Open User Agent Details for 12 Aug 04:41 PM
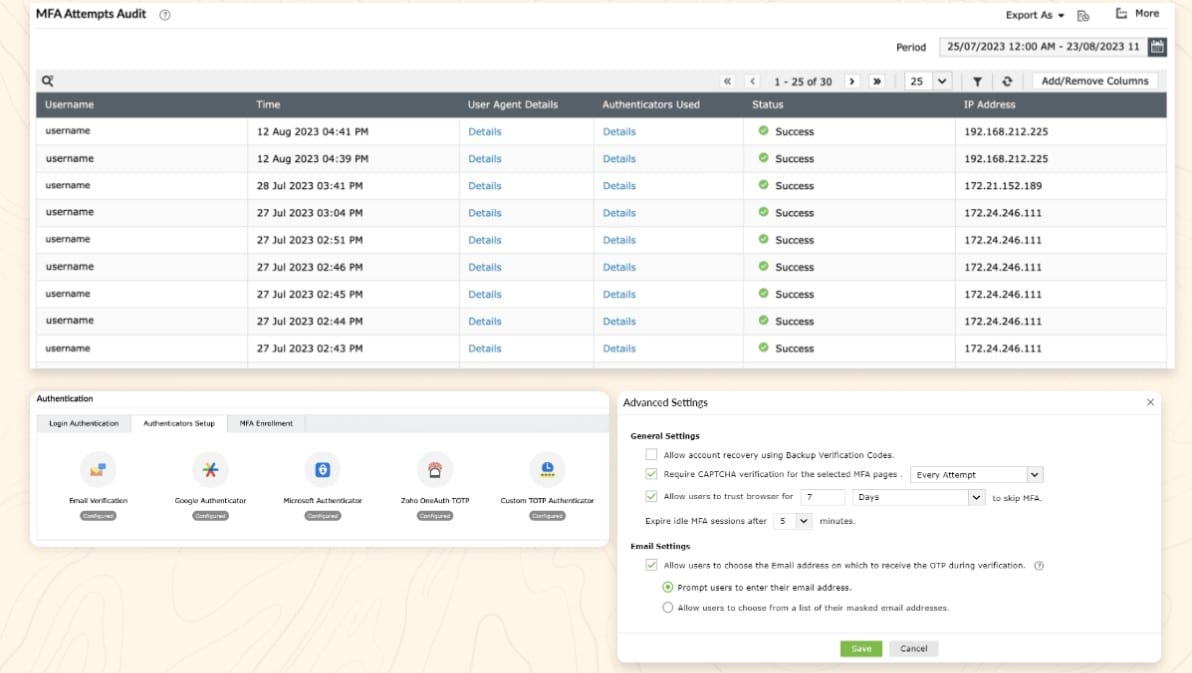This screenshot has height=673, width=1192. 484,132
